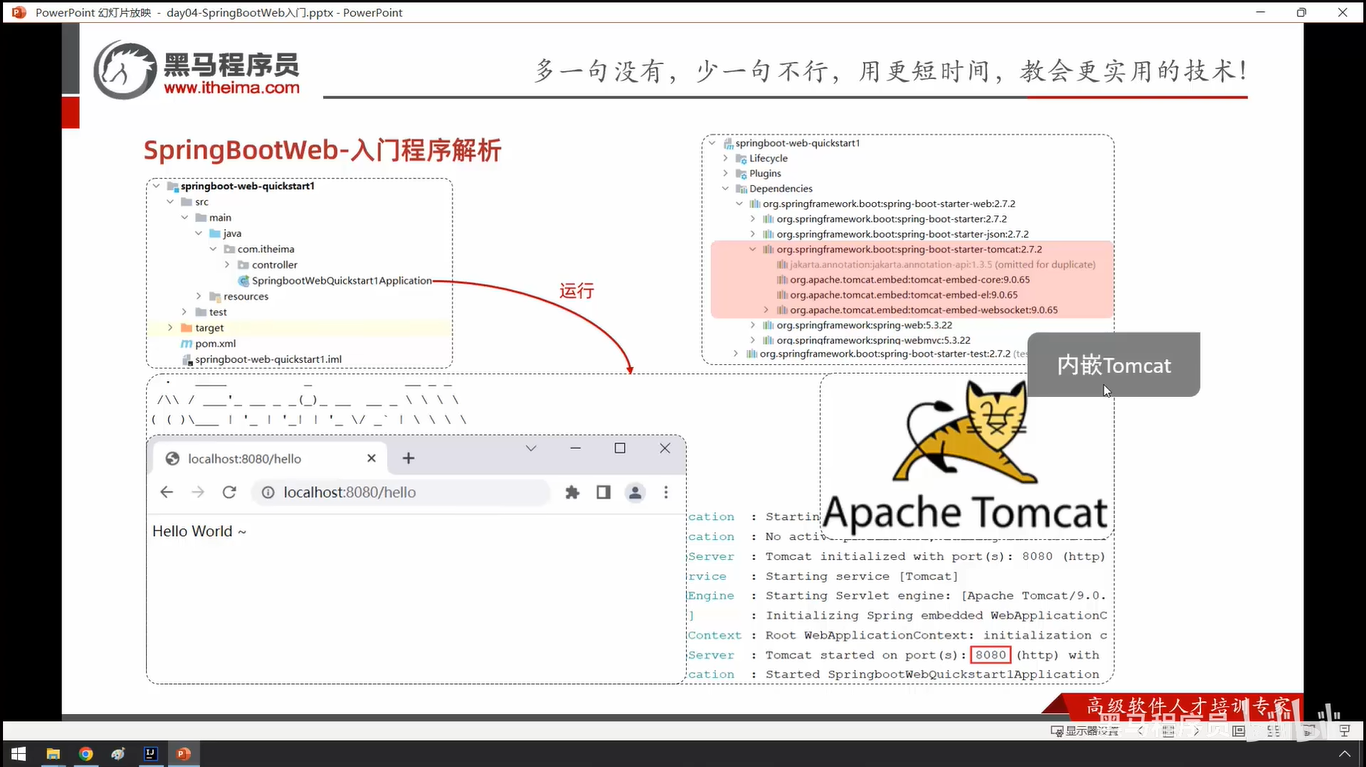Expand the controller package node
The height and width of the screenshot is (767, 1366).
tap(227, 265)
